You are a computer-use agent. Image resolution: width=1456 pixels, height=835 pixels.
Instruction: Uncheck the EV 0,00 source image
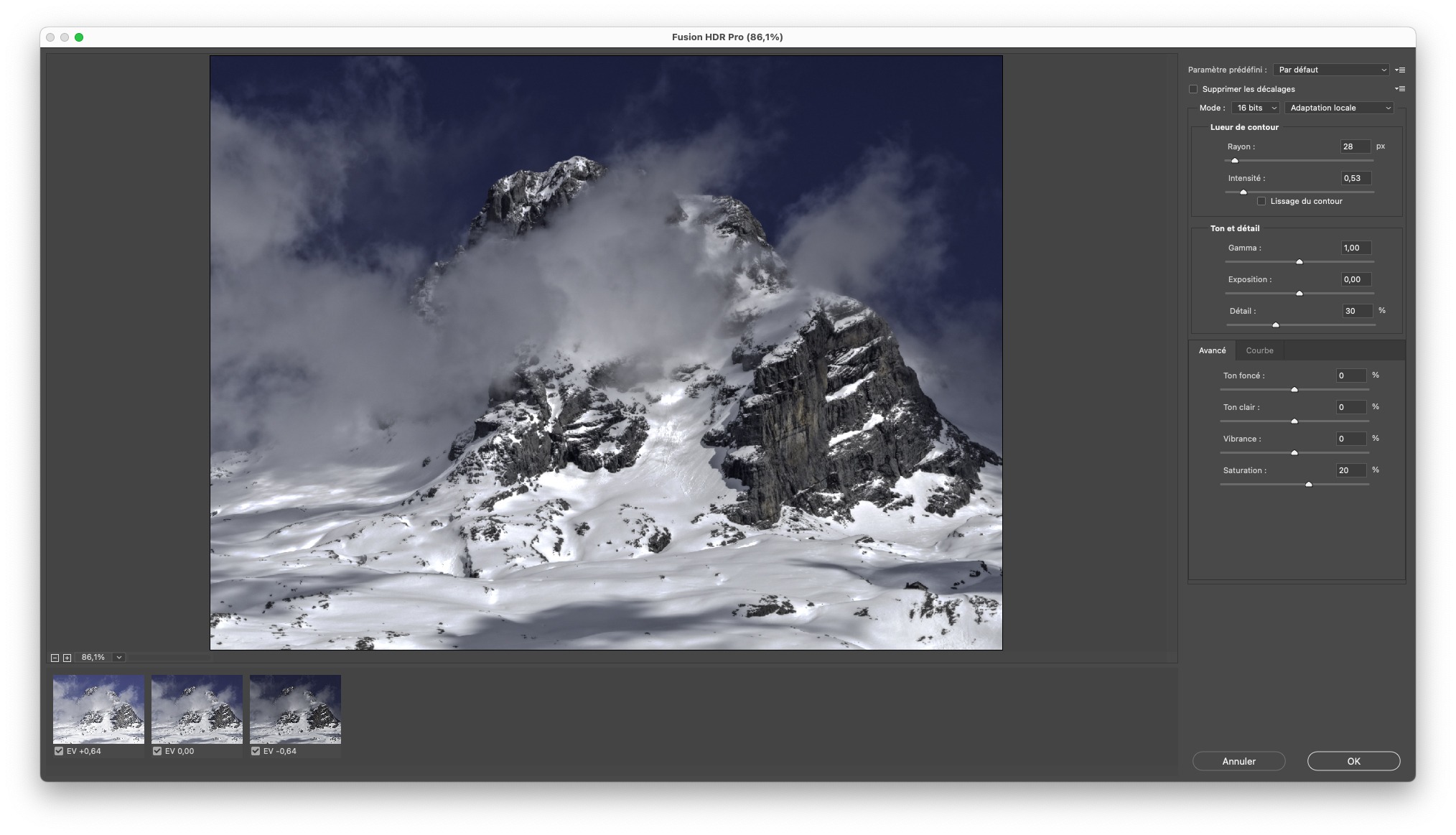[157, 751]
